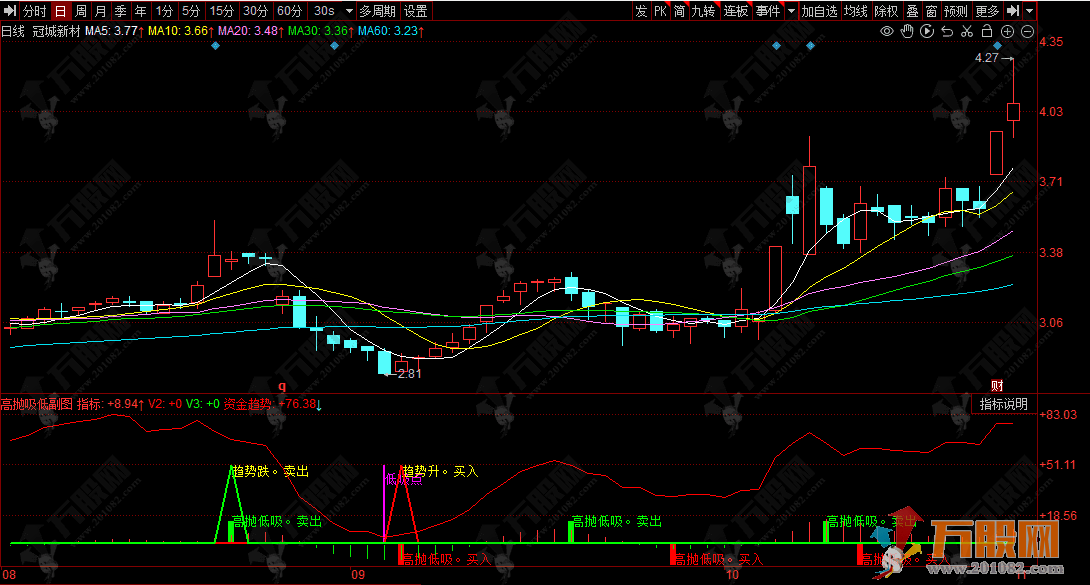Viewport: 1090px width, 585px height.
Task: Click the blue diamond event marker above latest candle
Action: click(x=997, y=46)
